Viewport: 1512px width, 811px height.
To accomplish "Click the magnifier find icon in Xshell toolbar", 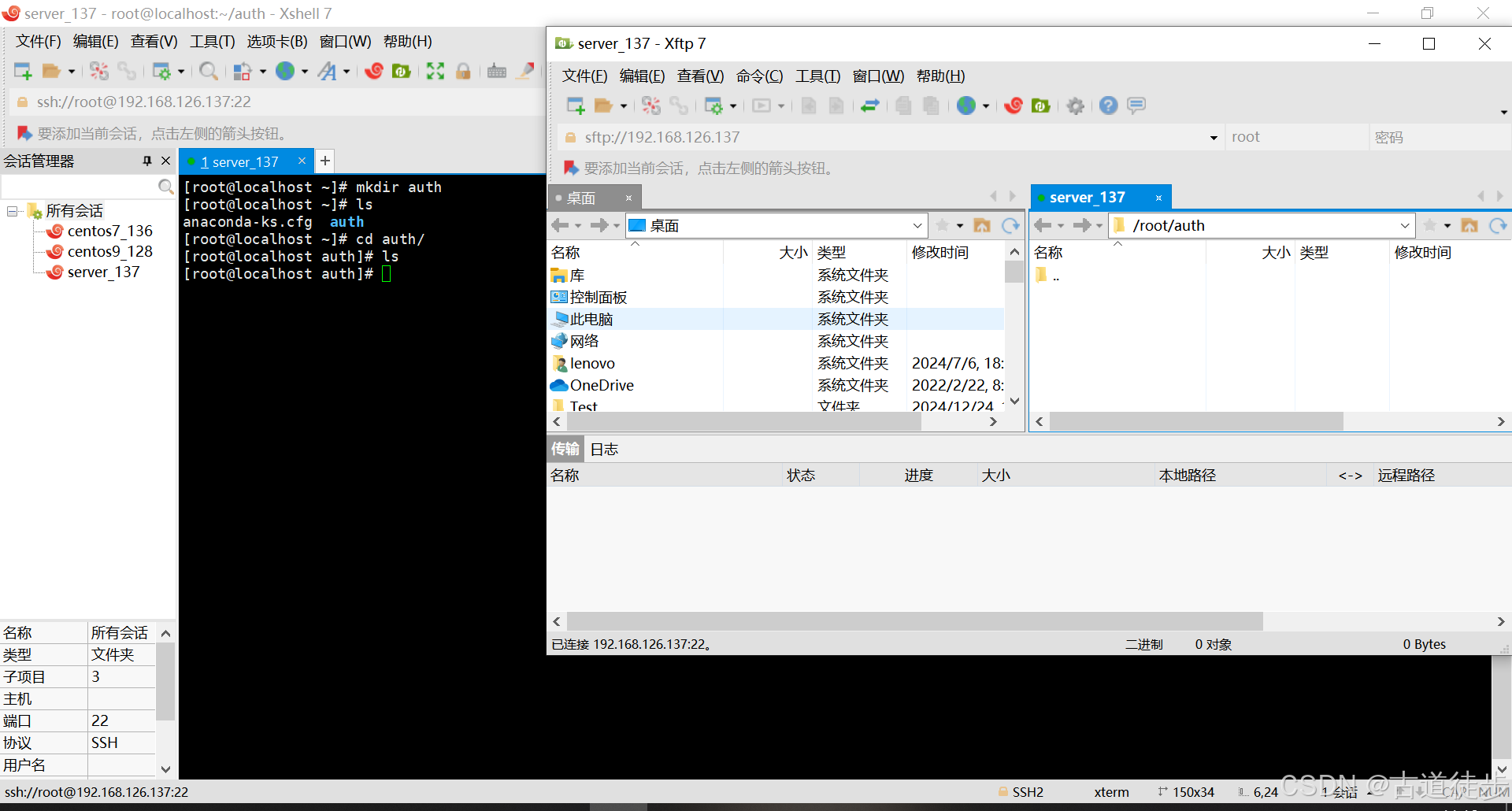I will click(x=209, y=72).
